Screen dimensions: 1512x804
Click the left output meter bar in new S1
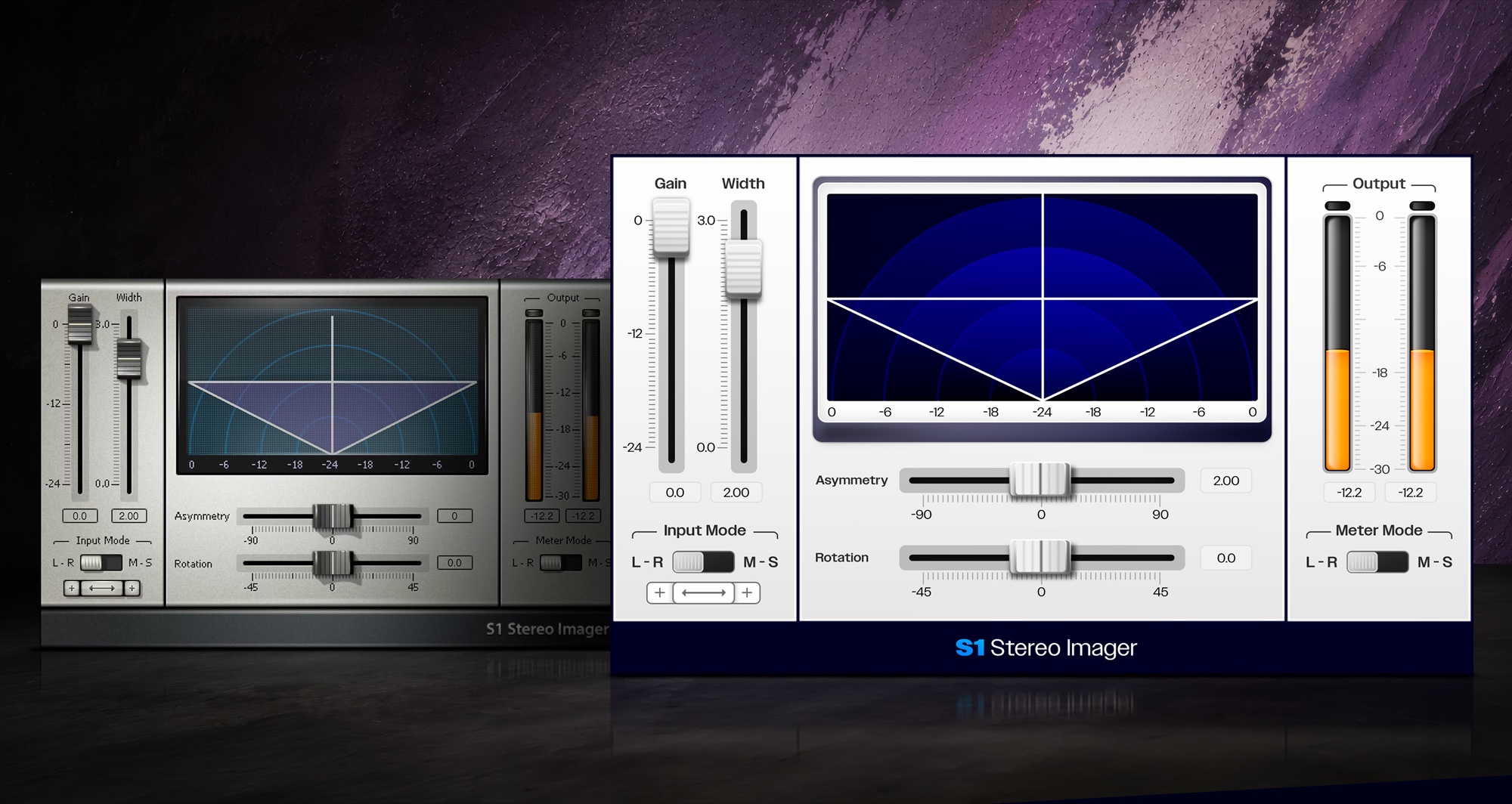point(1337,343)
